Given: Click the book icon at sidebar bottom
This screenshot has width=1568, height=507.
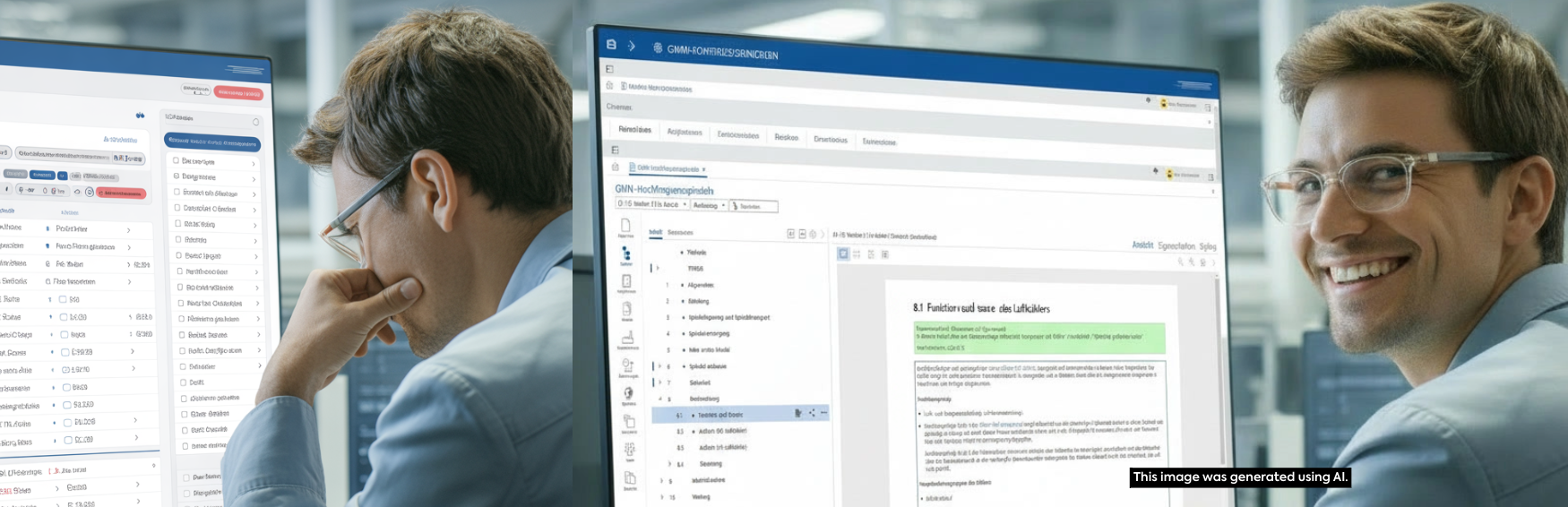Looking at the screenshot, I should point(630,477).
